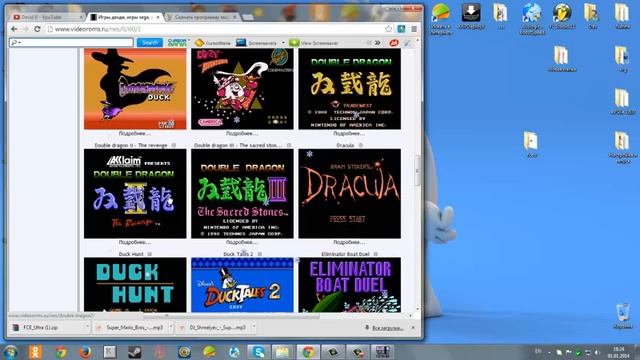Click 'Подробнее...' under Dracula
This screenshot has width=640, height=360.
(349, 242)
